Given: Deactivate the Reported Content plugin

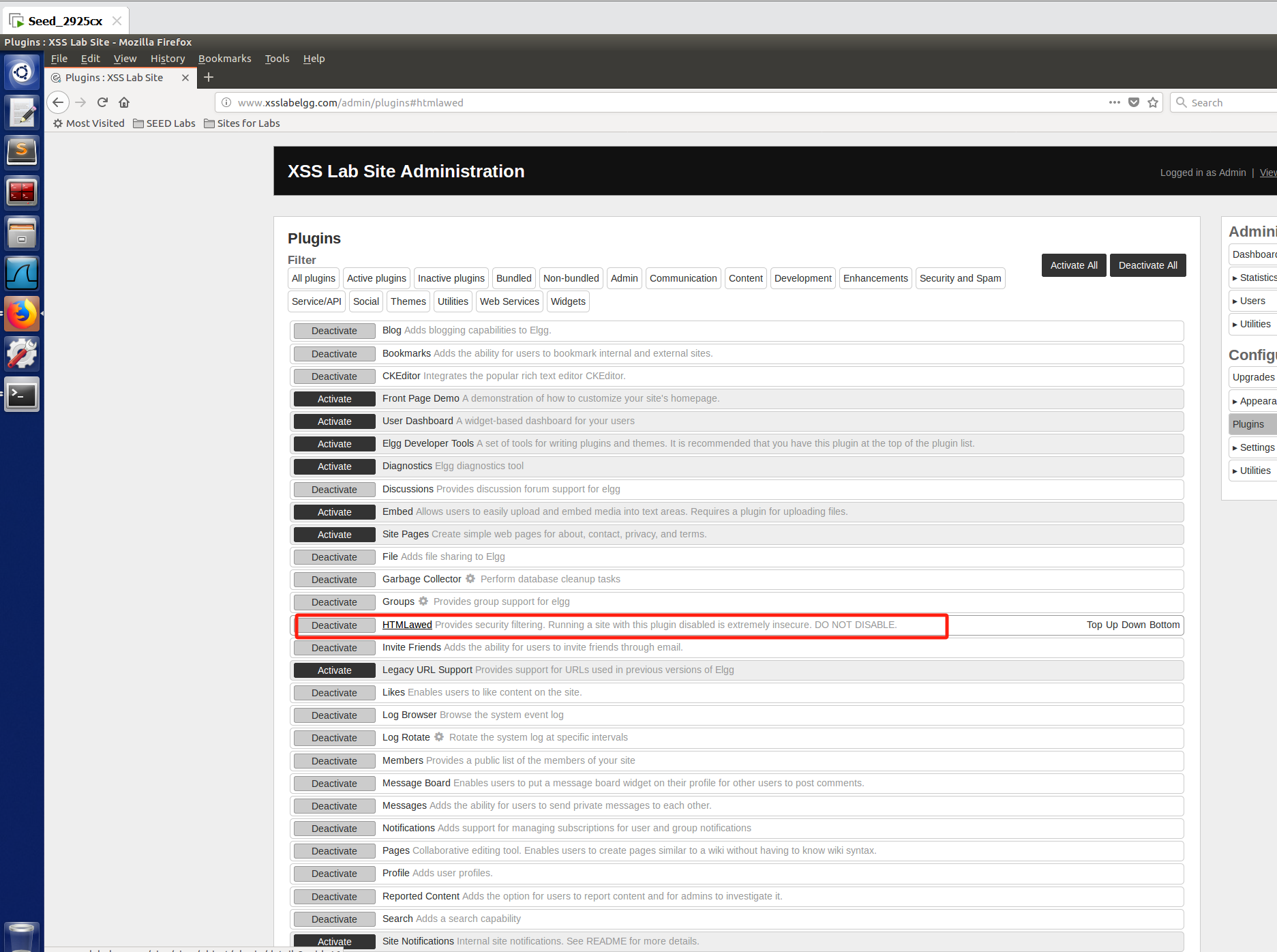Looking at the screenshot, I should coord(334,897).
